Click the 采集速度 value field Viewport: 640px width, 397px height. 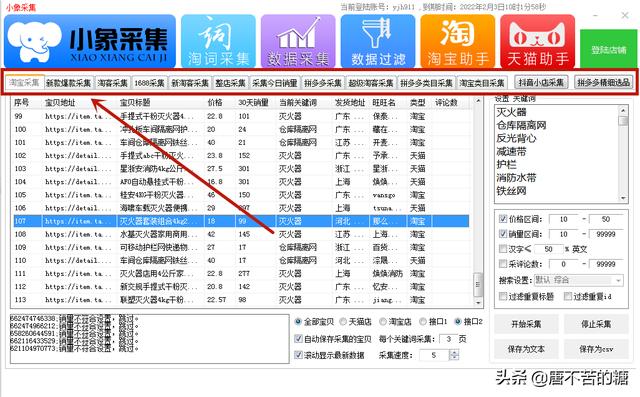tap(434, 355)
